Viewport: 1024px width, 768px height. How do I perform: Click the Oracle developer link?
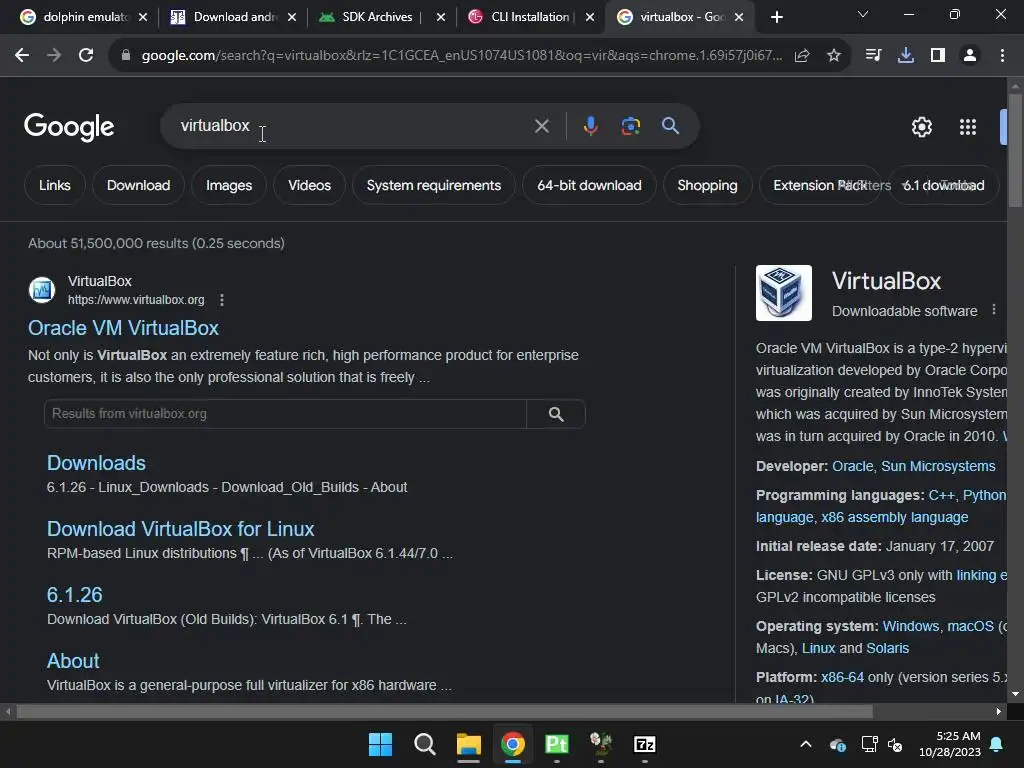[x=852, y=466]
